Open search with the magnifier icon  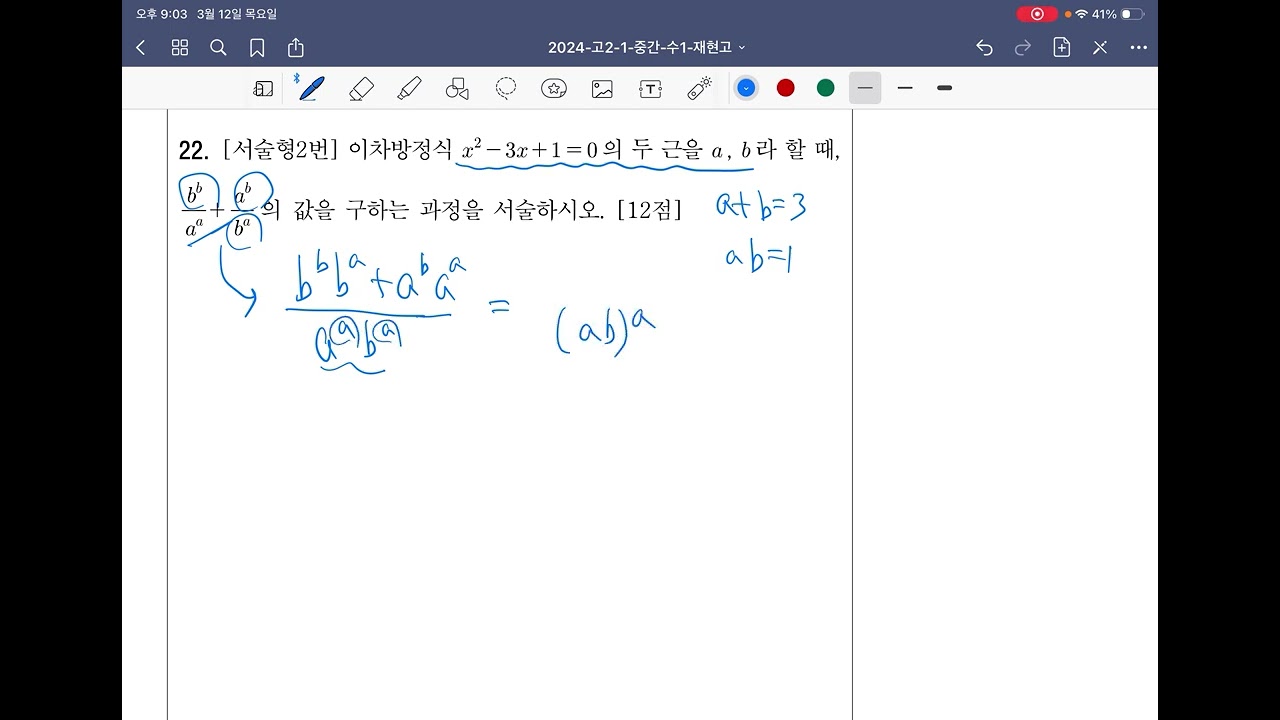[218, 47]
